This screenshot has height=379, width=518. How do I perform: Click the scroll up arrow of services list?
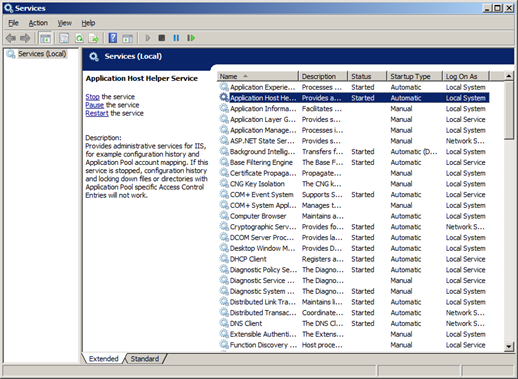click(x=509, y=76)
